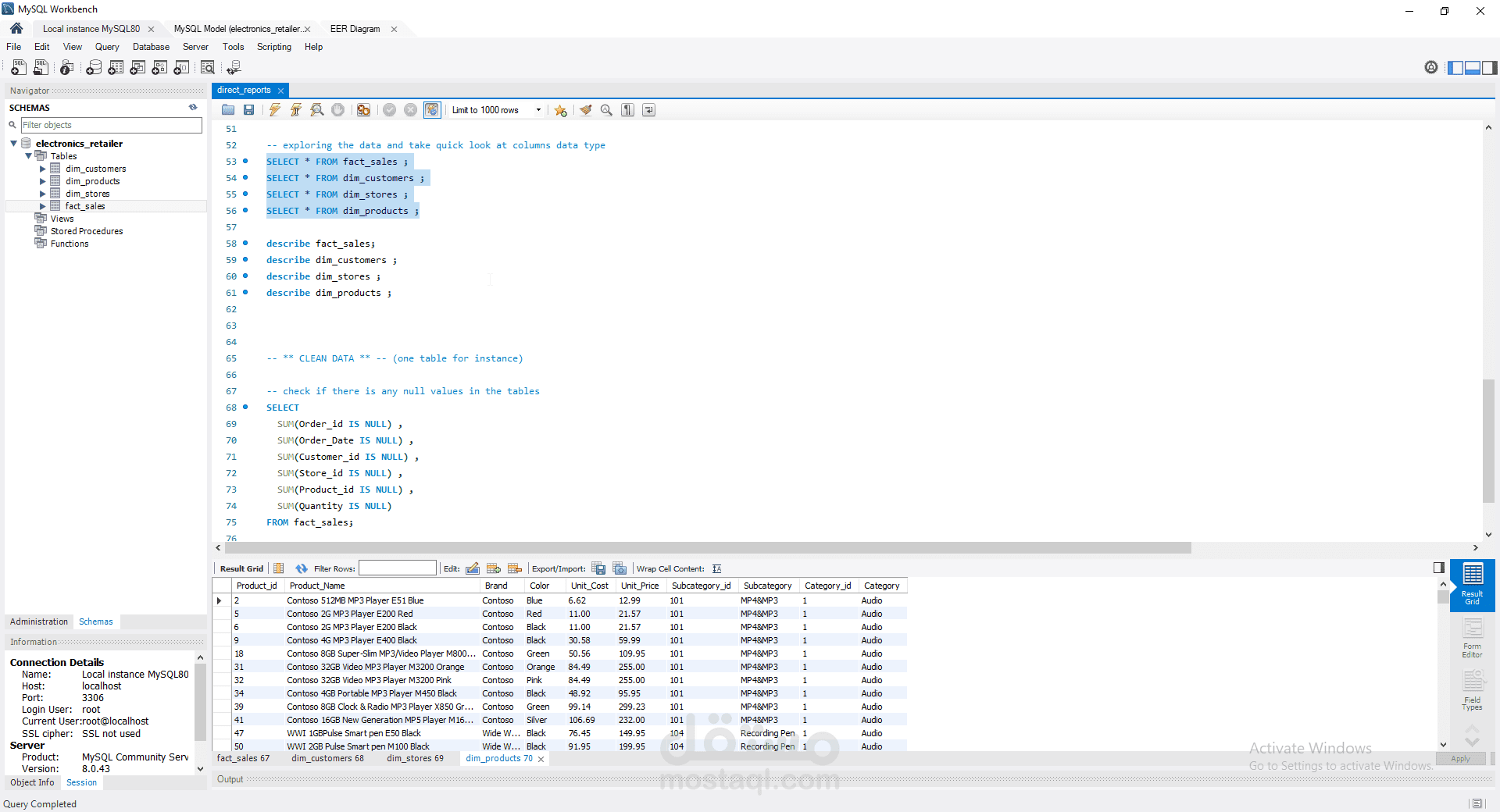Toggle the result side panel visibility

tap(1439, 568)
